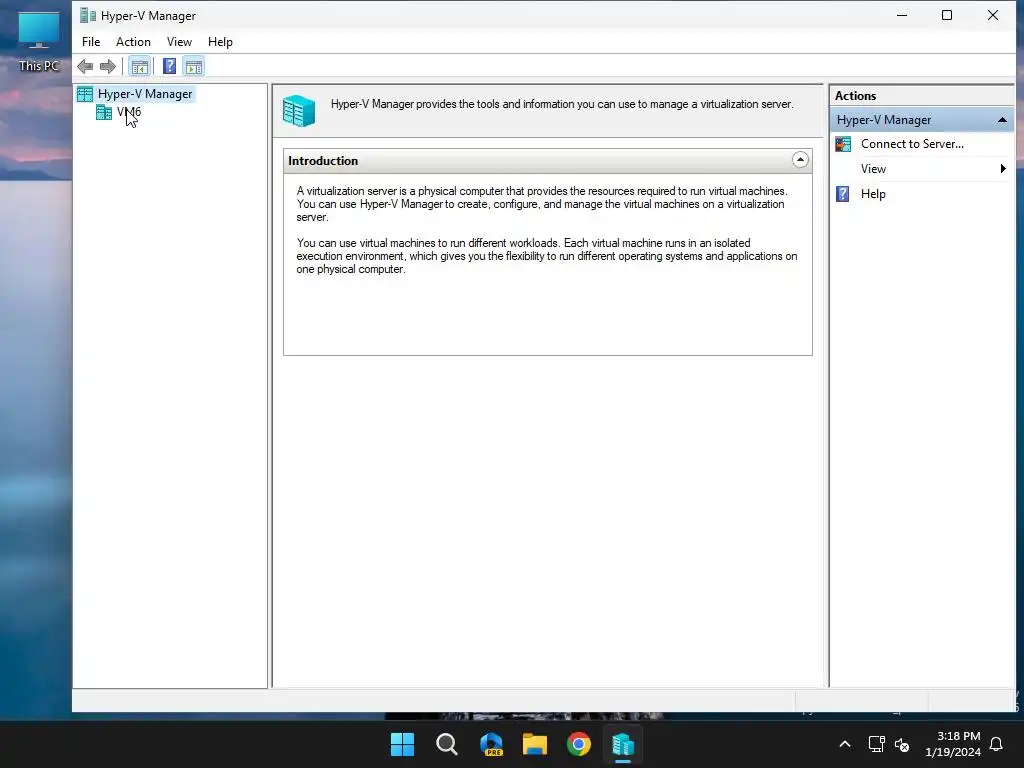Open the View menu in menu bar
This screenshot has height=768, width=1024.
point(179,42)
